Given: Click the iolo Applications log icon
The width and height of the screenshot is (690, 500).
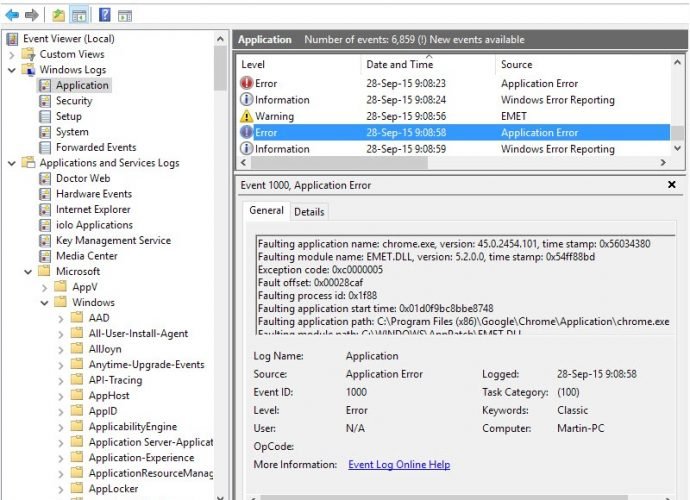Looking at the screenshot, I should coord(45,225).
